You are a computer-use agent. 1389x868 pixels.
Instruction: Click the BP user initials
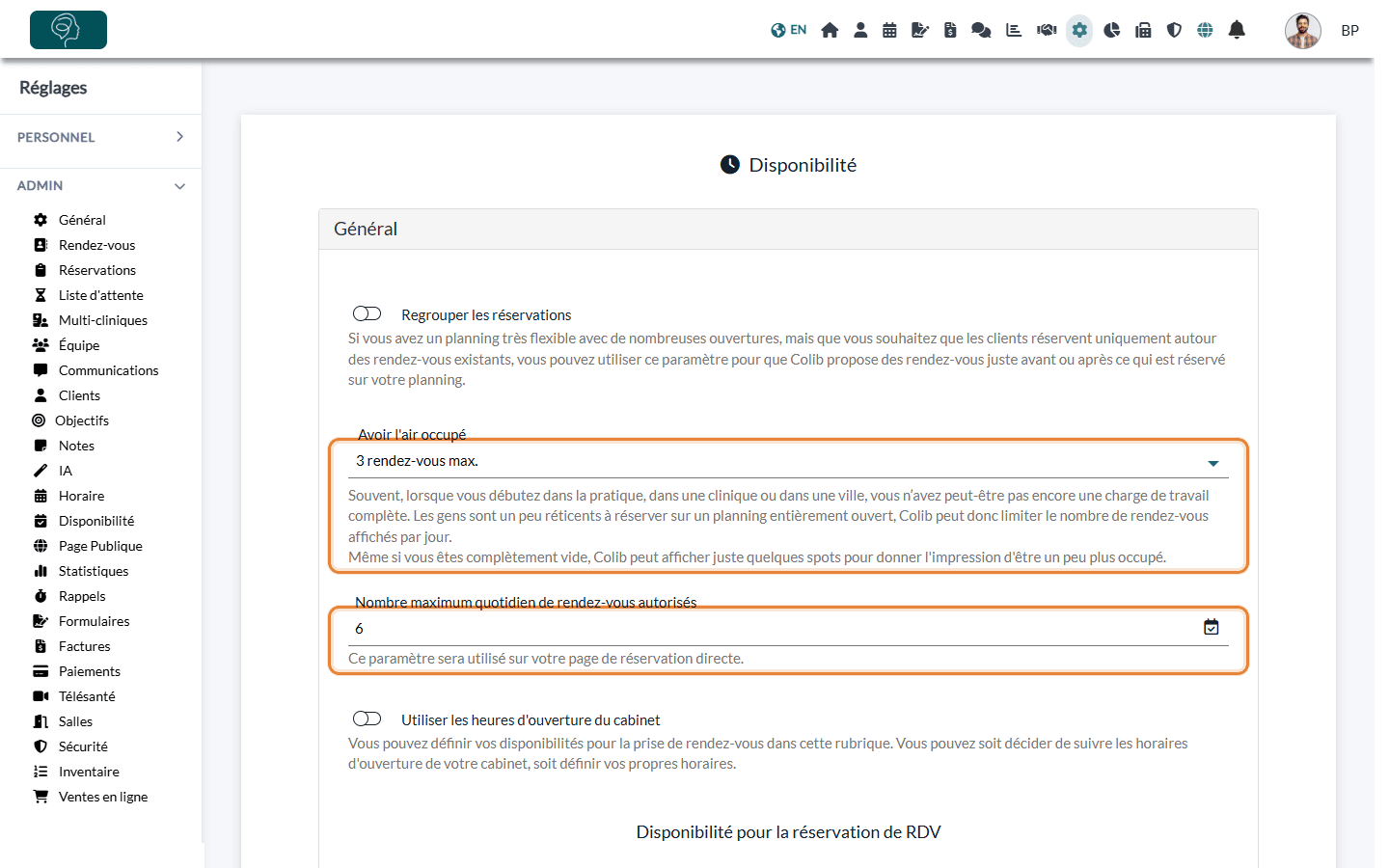point(1349,31)
